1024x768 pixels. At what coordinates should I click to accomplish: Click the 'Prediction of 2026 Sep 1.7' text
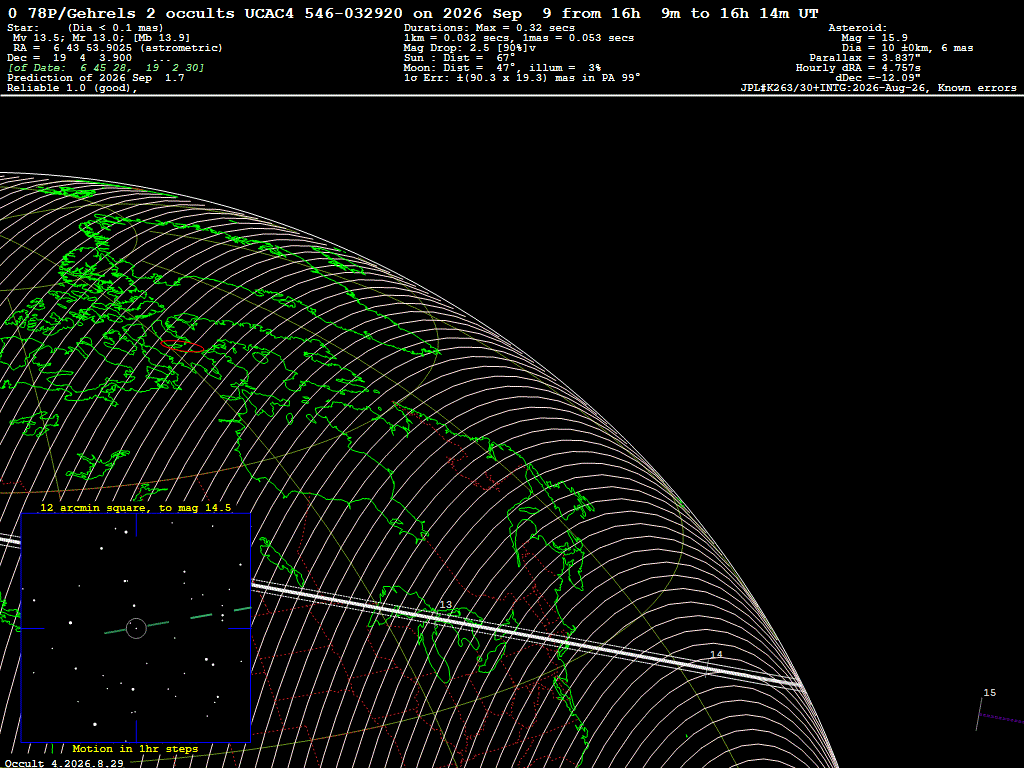coord(95,77)
